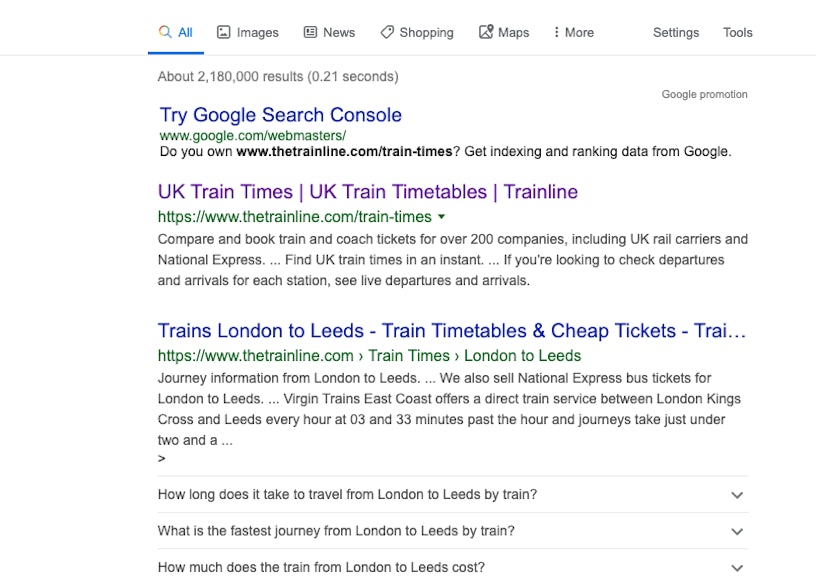Open the News results tab
The image size is (816, 581).
[x=338, y=32]
